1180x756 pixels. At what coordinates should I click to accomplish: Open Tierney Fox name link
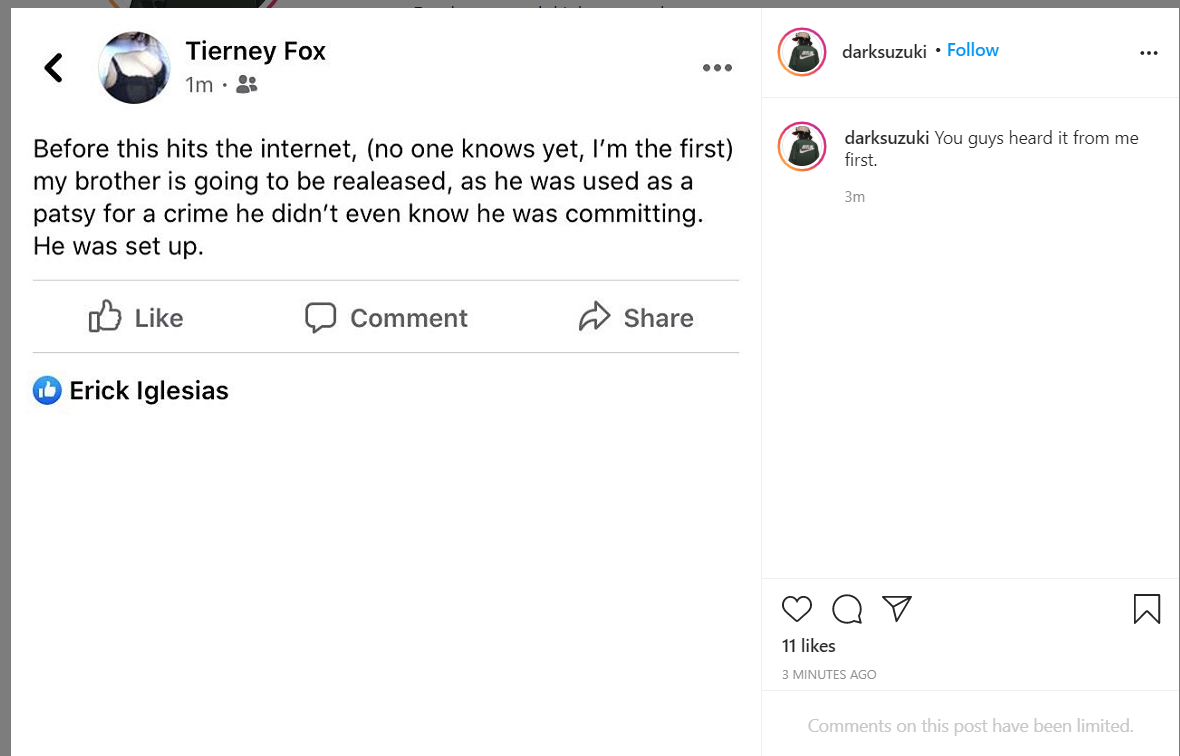tap(255, 50)
